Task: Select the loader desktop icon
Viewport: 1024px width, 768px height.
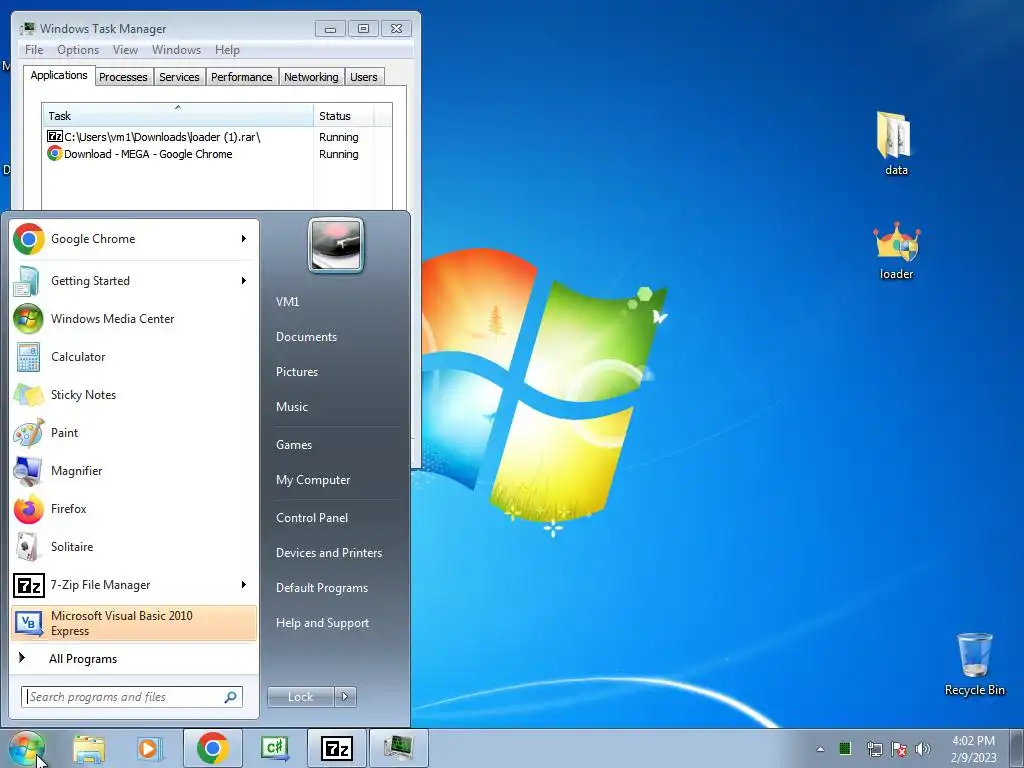Action: pyautogui.click(x=896, y=251)
